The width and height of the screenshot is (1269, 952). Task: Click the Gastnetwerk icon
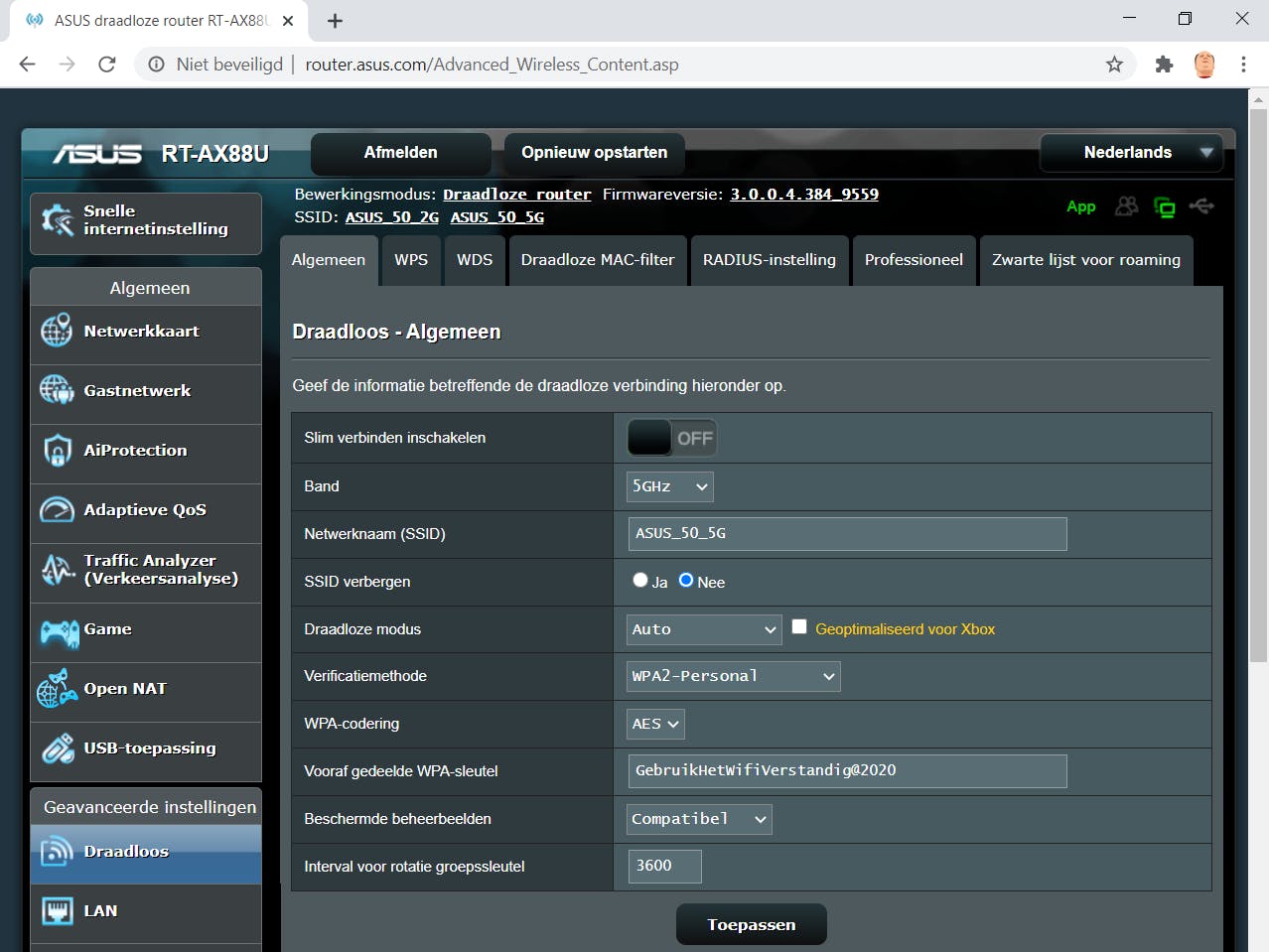tap(57, 390)
